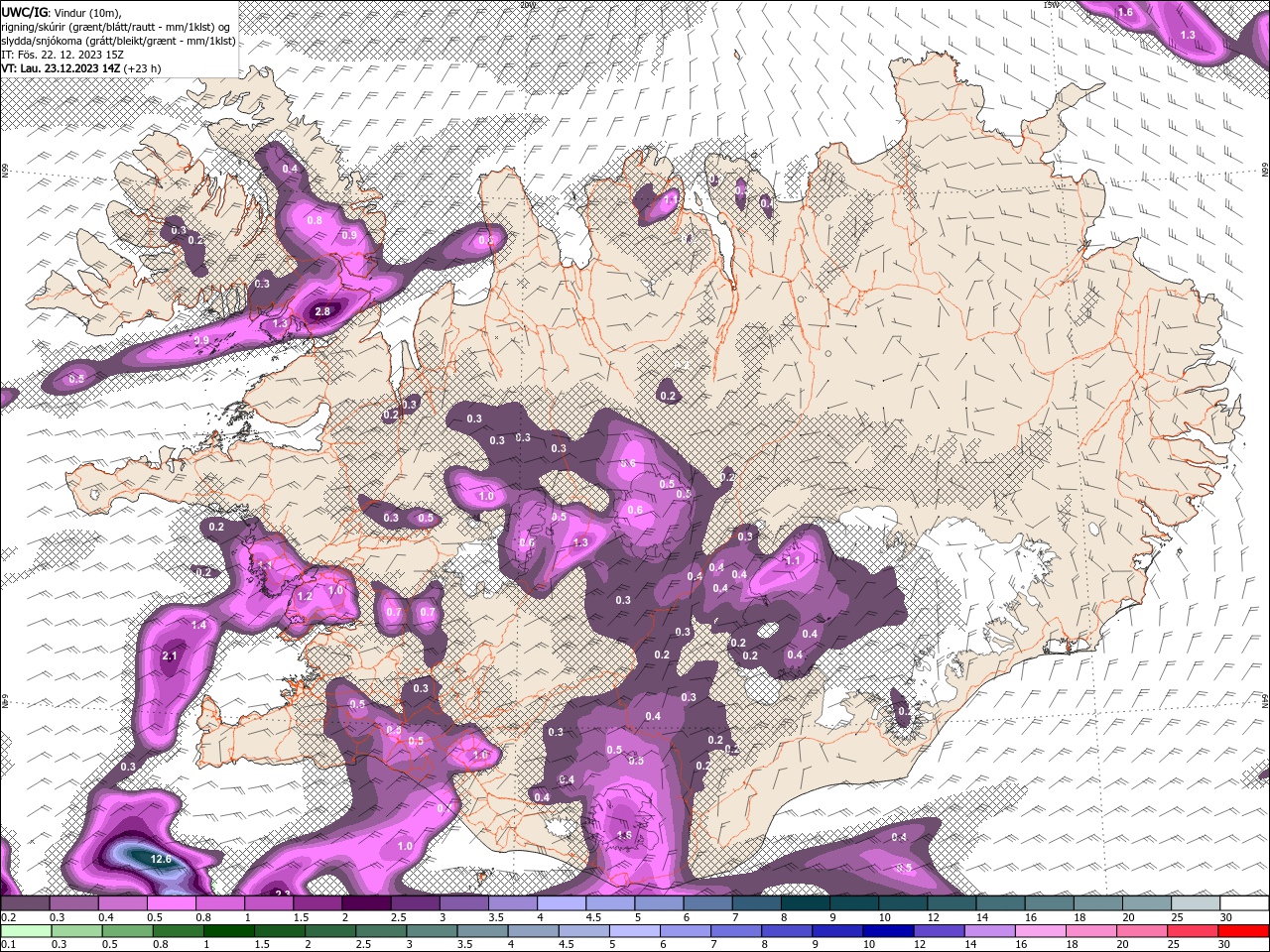The image size is (1270, 952).
Task: Pick top-row dark purple swatch at 2
Action: click(365, 902)
